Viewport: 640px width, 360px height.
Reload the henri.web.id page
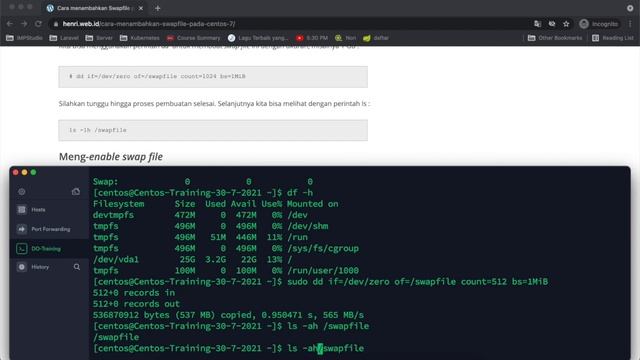[38, 24]
